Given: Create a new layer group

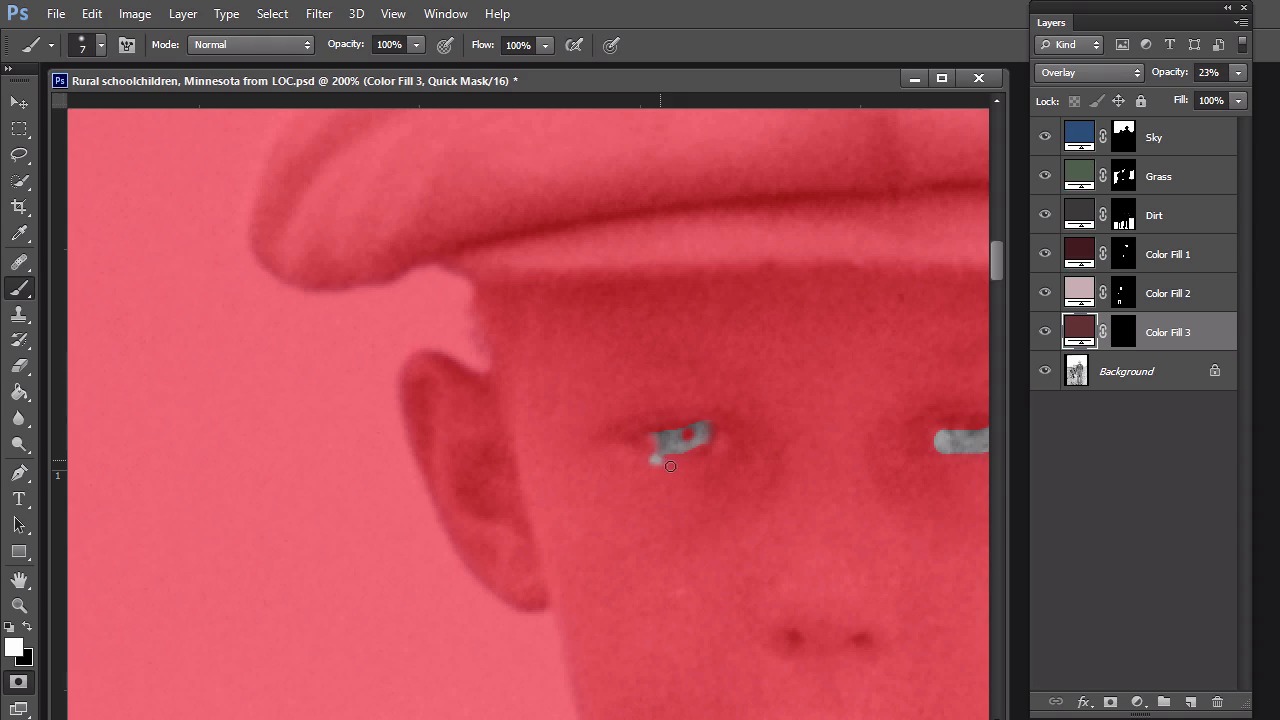Looking at the screenshot, I should pyautogui.click(x=1164, y=702).
